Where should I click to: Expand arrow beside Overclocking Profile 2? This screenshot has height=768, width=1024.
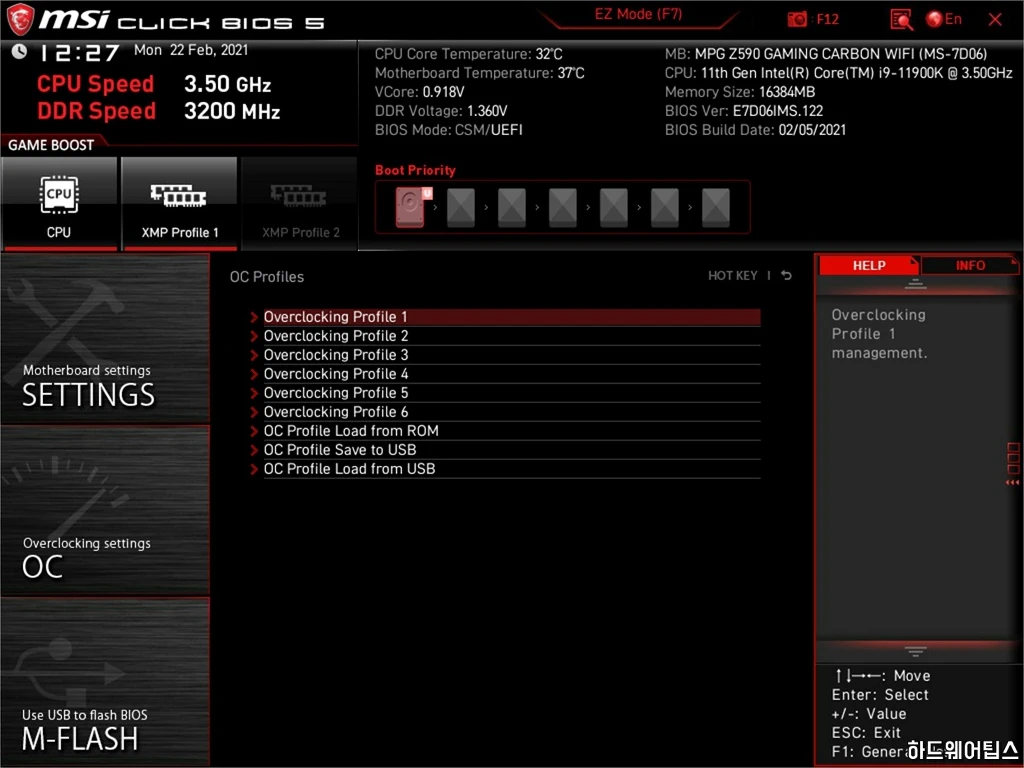254,336
